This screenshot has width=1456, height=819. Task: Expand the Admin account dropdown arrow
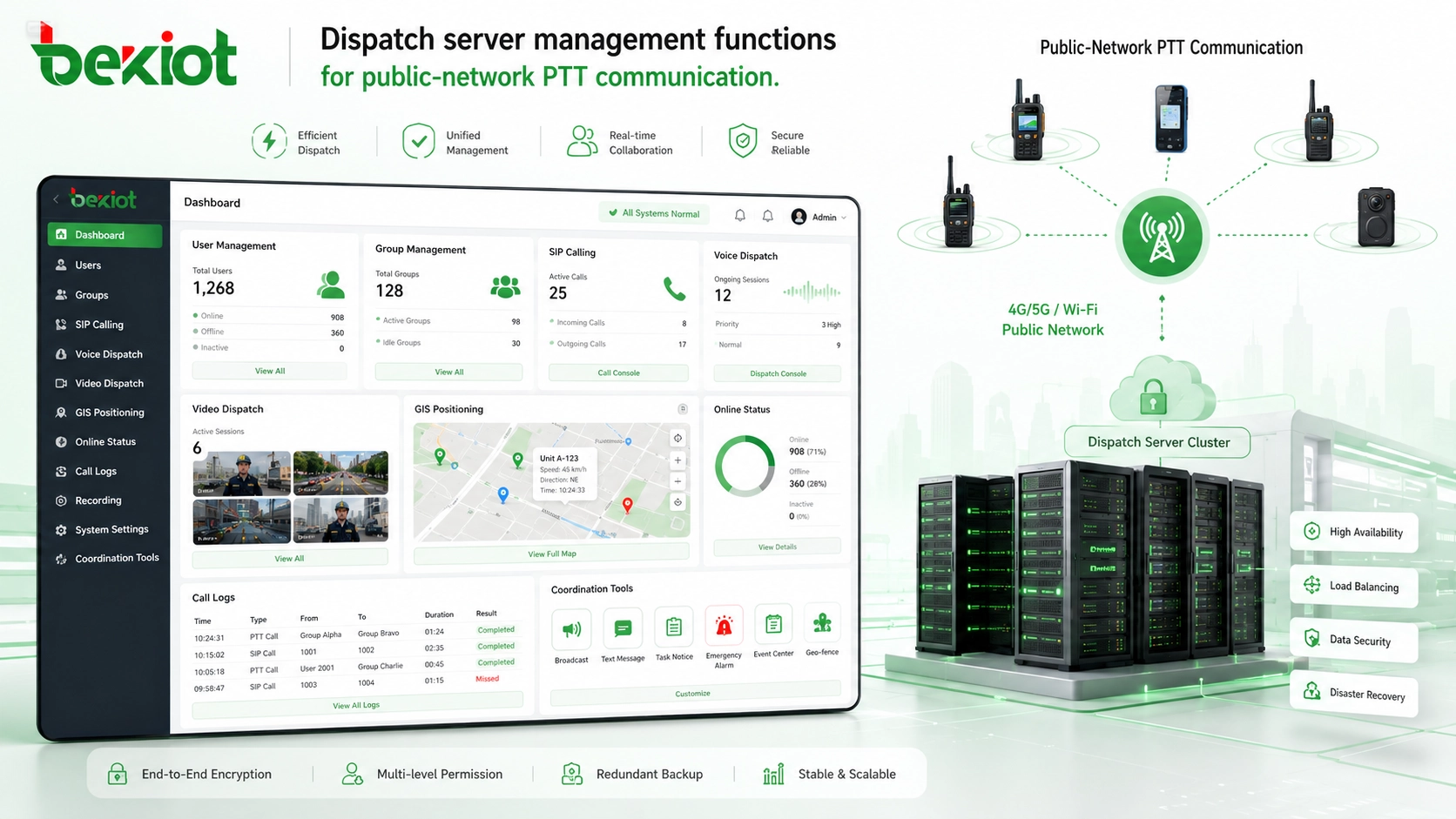click(x=844, y=218)
